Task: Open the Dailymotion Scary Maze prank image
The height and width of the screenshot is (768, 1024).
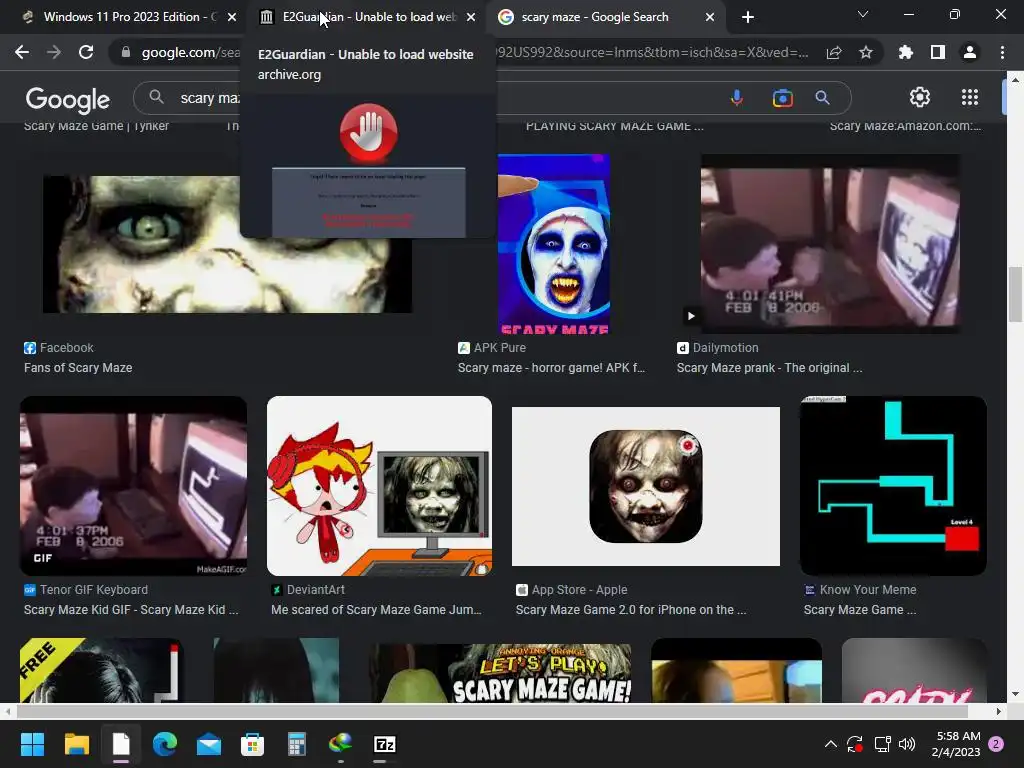Action: click(830, 244)
